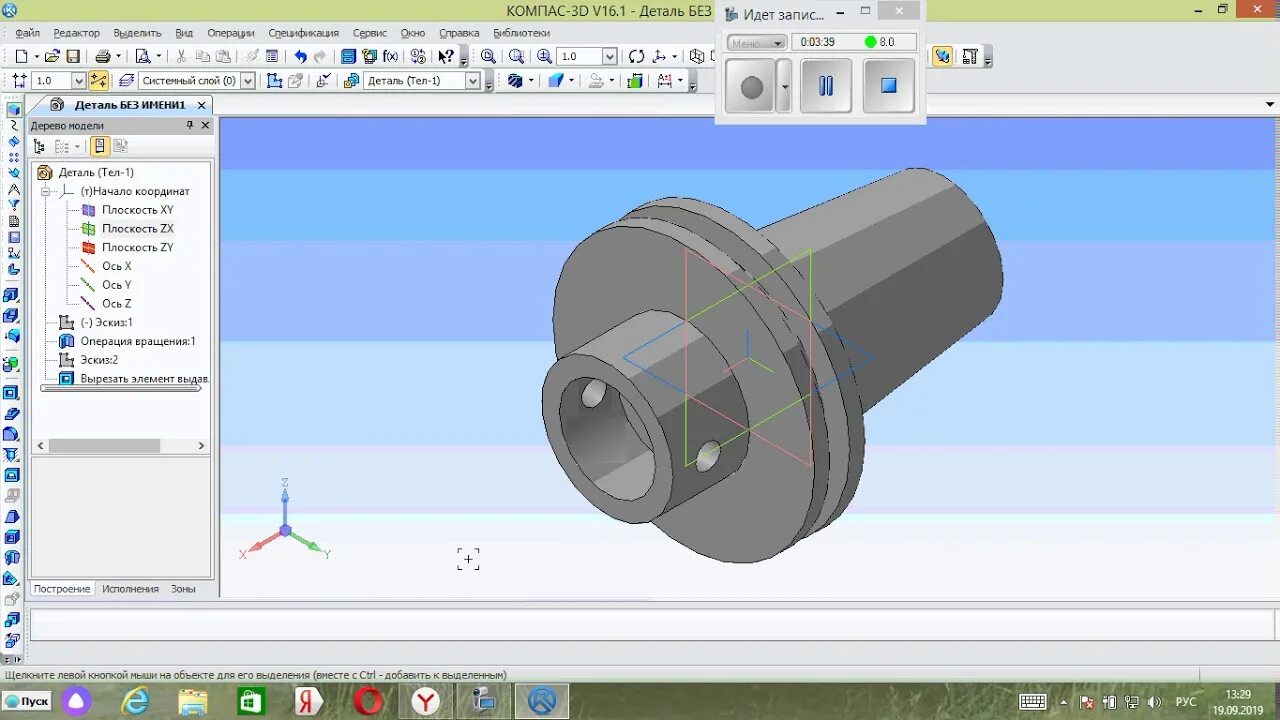Viewport: 1280px width, 720px height.
Task: Toggle orthogonal drawing mode button
Action: pyautogui.click(x=98, y=80)
